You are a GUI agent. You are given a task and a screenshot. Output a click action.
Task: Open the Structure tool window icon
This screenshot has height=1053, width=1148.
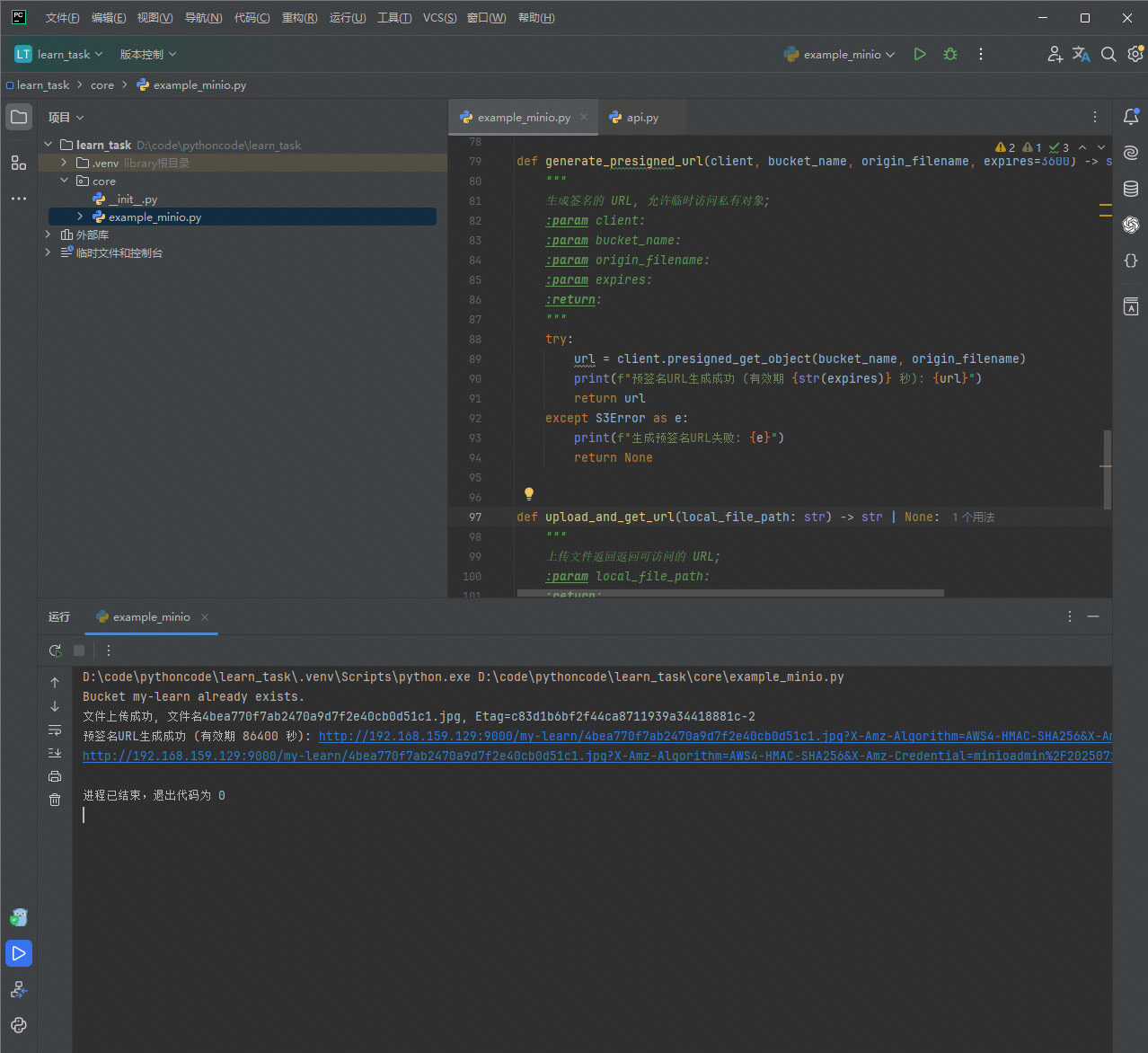19,163
